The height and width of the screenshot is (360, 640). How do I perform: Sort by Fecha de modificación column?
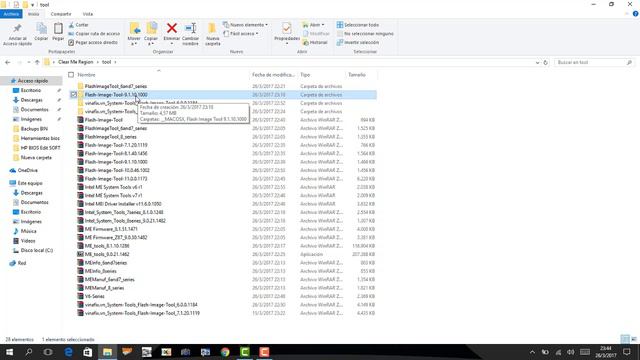273,75
